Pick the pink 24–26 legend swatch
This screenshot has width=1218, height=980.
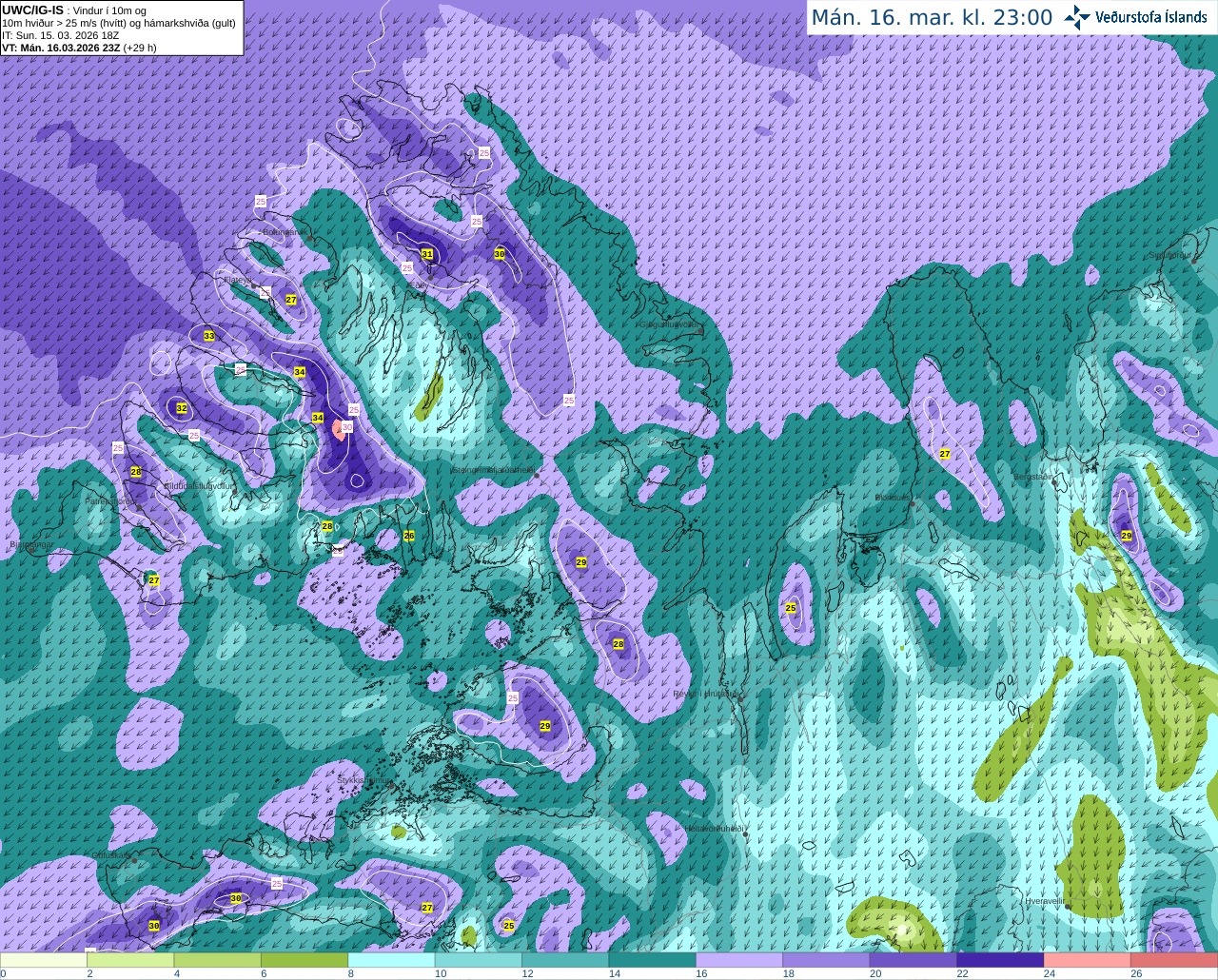(1087, 960)
